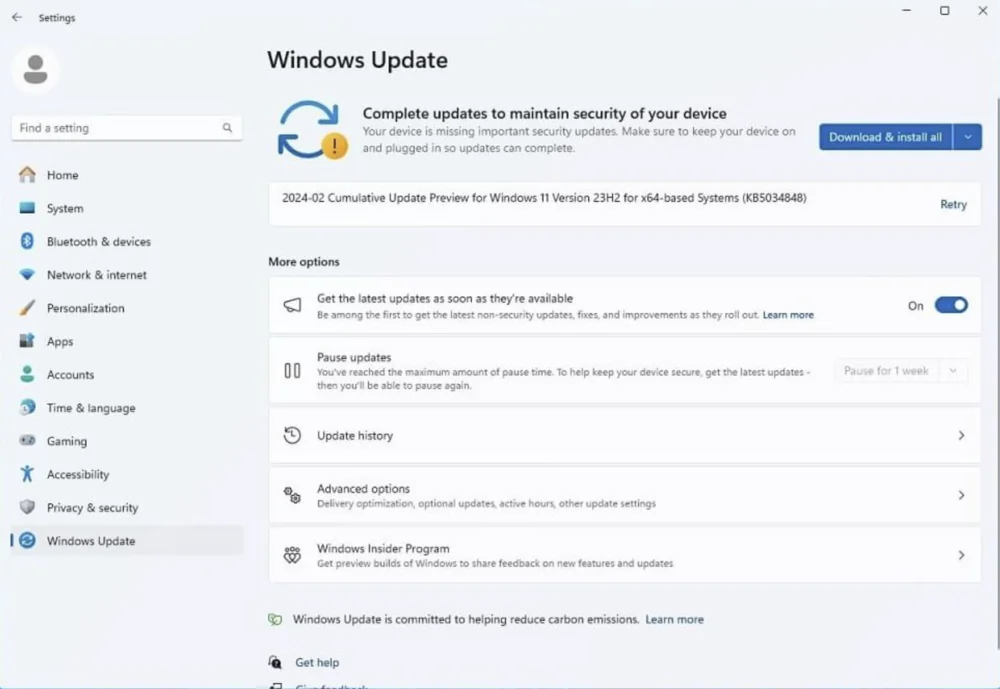This screenshot has width=1000, height=689.
Task: Click the Advanced options gears icon
Action: click(292, 495)
